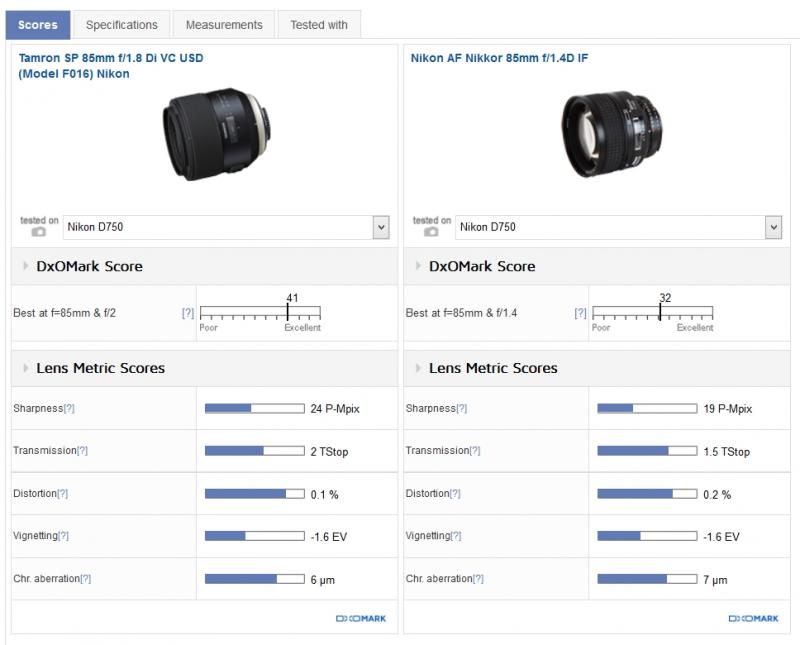Click the Tamron vignetting bar at -1.6 EV
Viewport: 800px width, 645px height.
255,536
